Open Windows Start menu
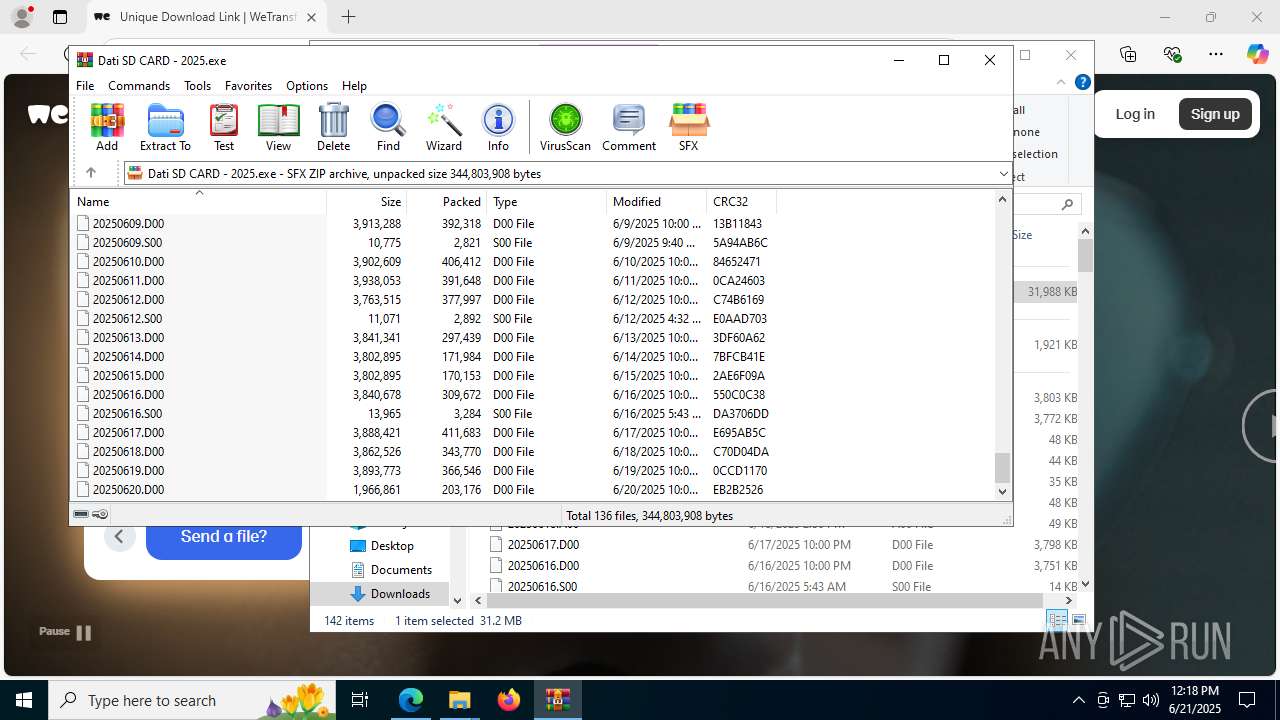Image resolution: width=1280 pixels, height=720 pixels. tap(24, 700)
